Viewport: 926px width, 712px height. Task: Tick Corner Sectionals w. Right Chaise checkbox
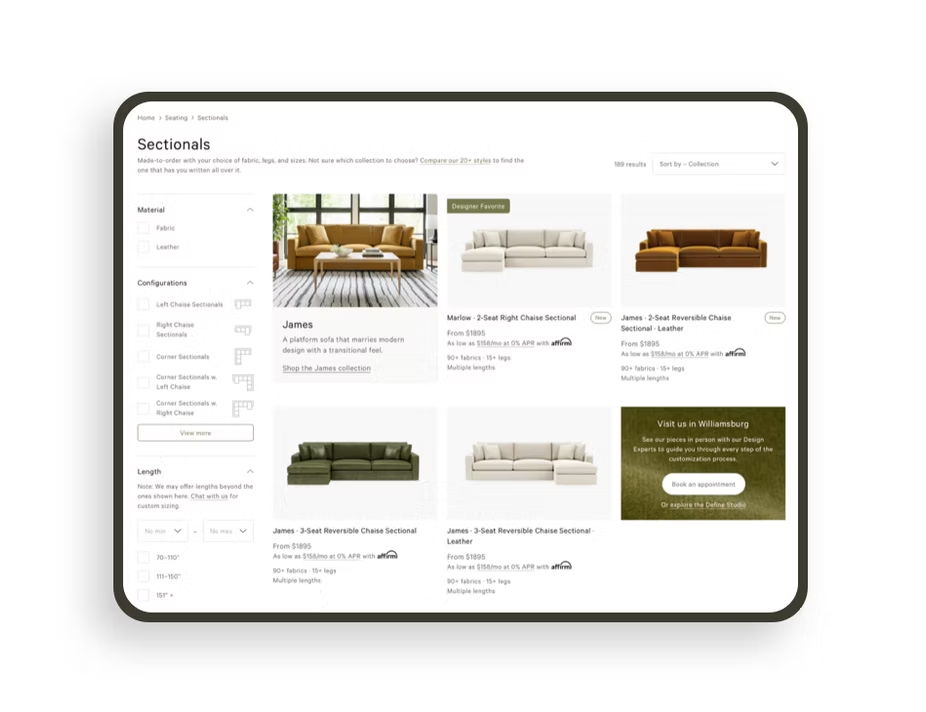coord(143,408)
